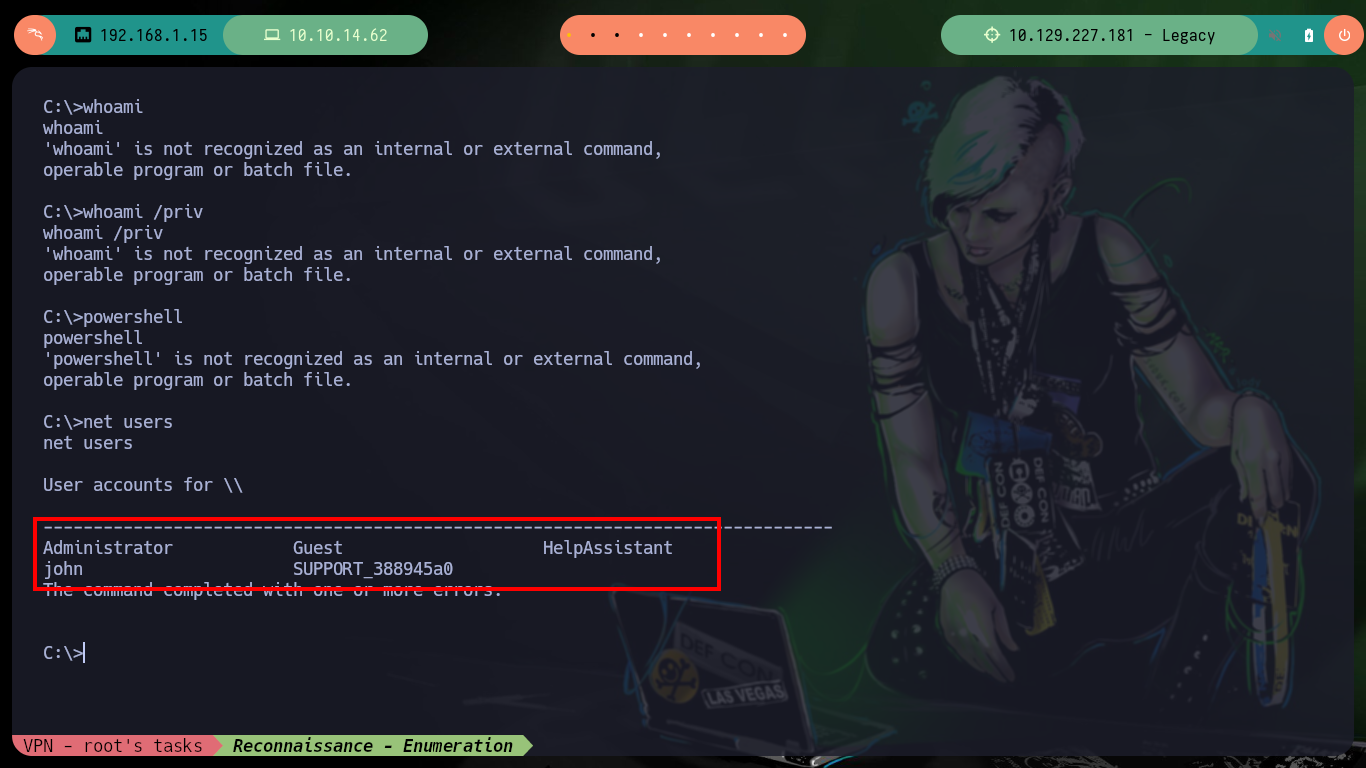
Task: Click the 10.129.227.181 - Legacy target label
Action: click(1112, 35)
